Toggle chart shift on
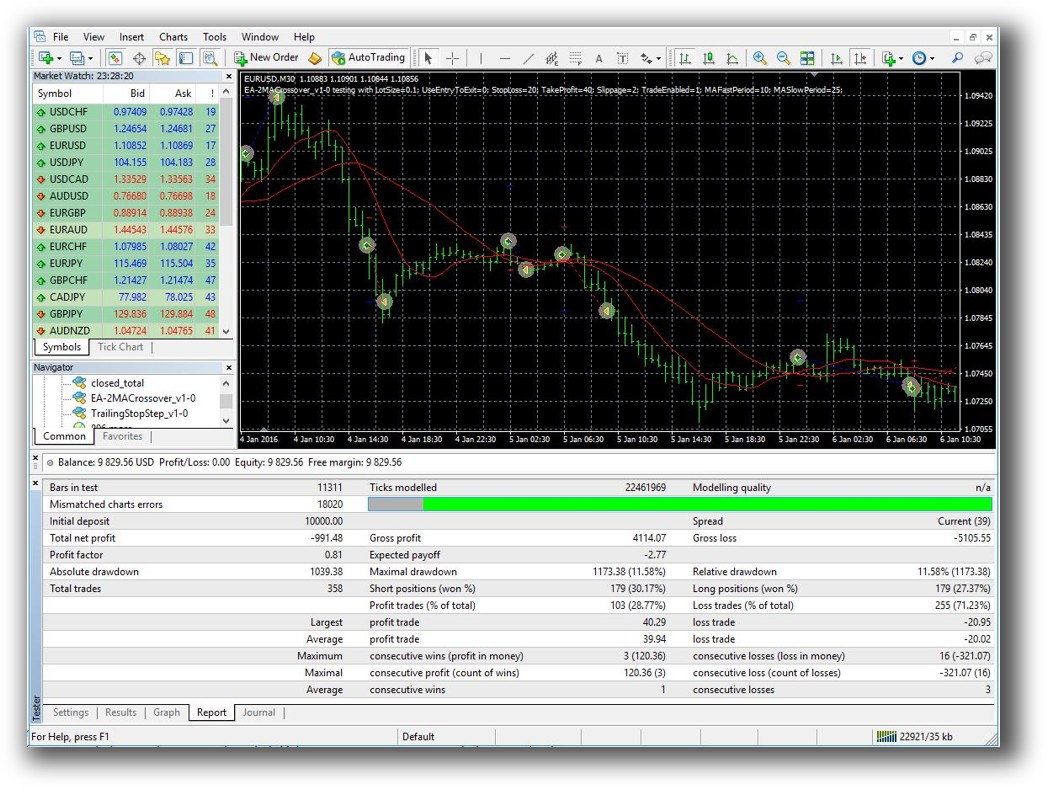The height and width of the screenshot is (789, 1047). point(857,57)
